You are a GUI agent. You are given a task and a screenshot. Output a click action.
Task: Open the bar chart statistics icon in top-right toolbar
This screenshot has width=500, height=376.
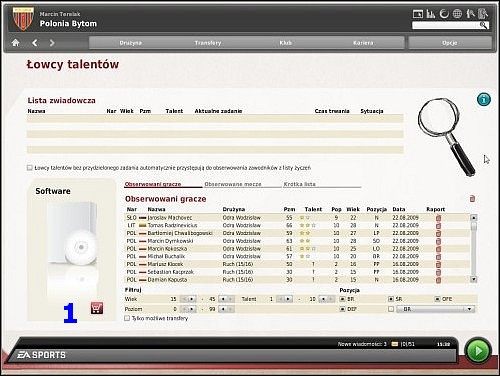[431, 14]
